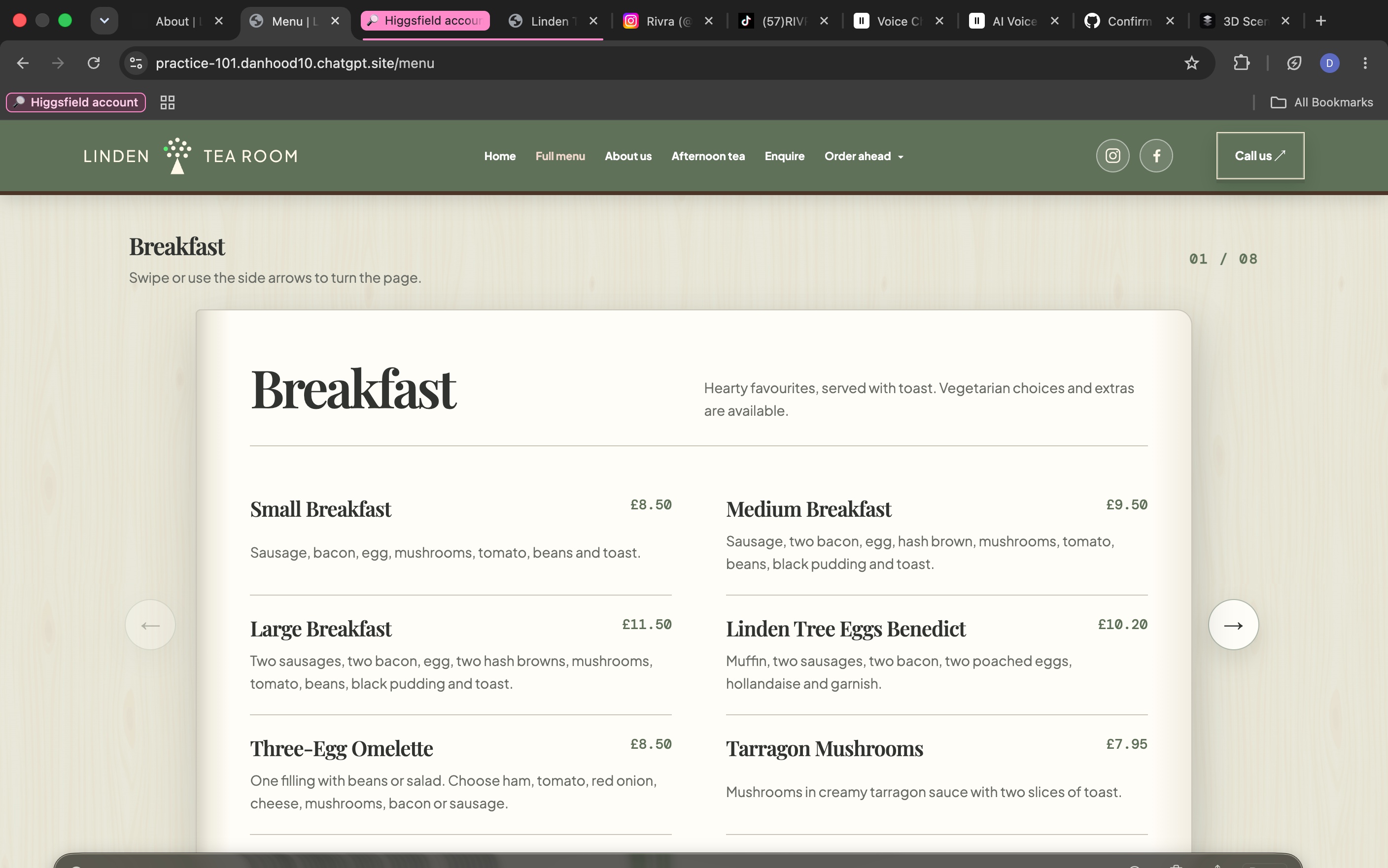Click the Linden Tree Eggs Benedict heading

click(845, 629)
